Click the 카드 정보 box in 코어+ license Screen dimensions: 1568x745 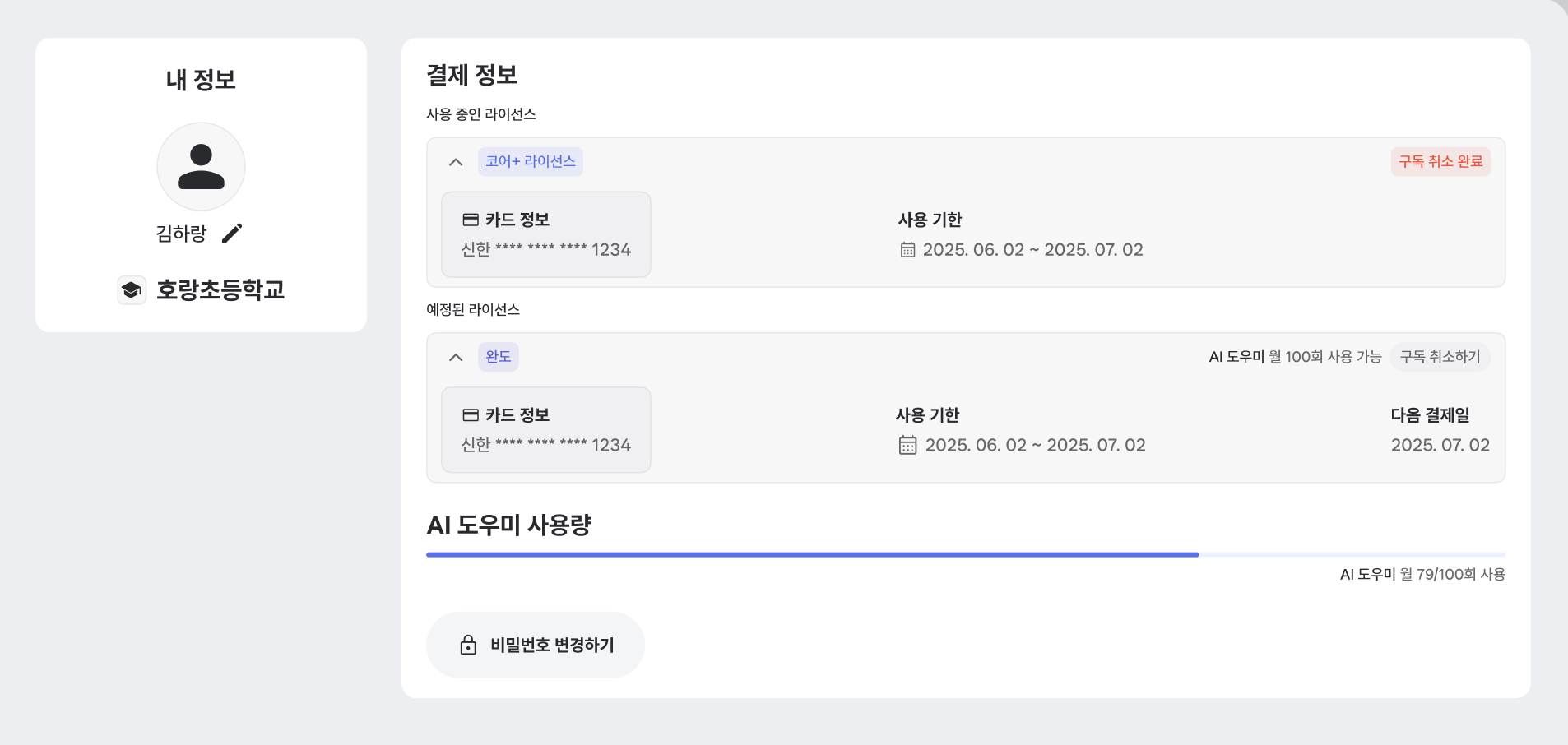(x=546, y=234)
